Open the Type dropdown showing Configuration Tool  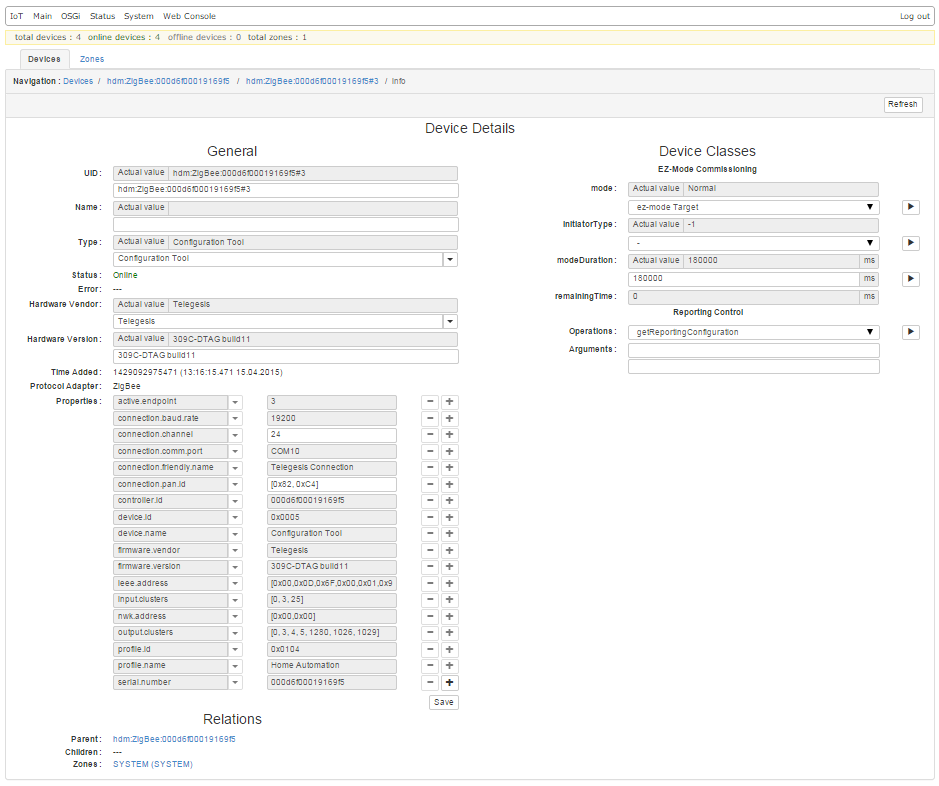450,259
